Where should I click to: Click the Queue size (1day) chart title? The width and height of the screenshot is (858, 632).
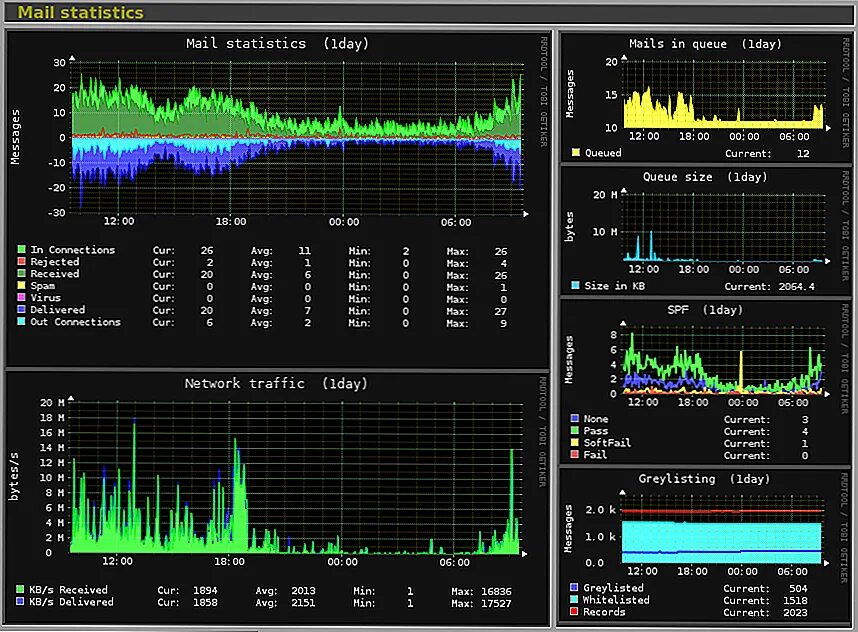pyautogui.click(x=705, y=177)
